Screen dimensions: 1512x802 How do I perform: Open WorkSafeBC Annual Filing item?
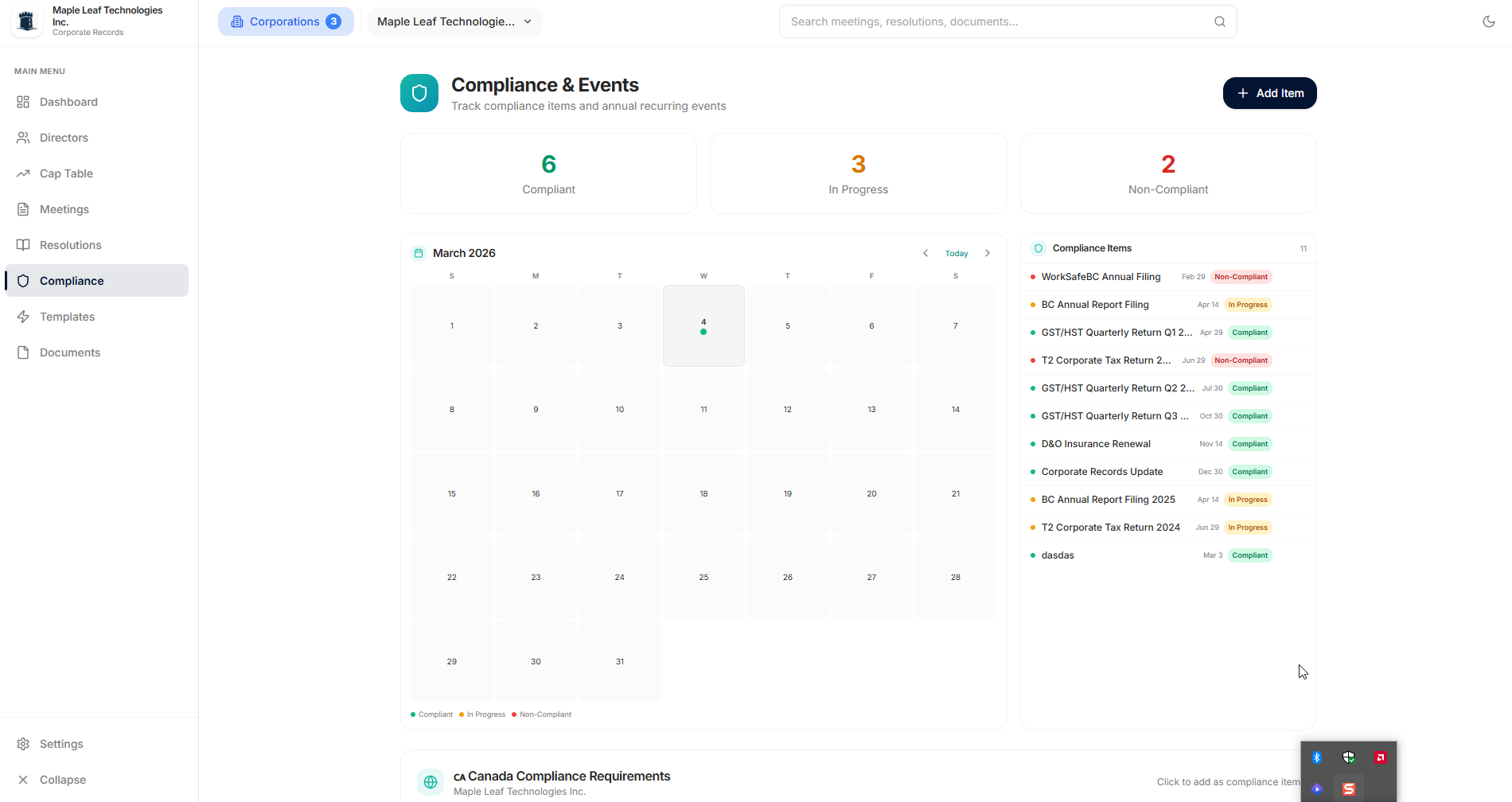click(1168, 277)
